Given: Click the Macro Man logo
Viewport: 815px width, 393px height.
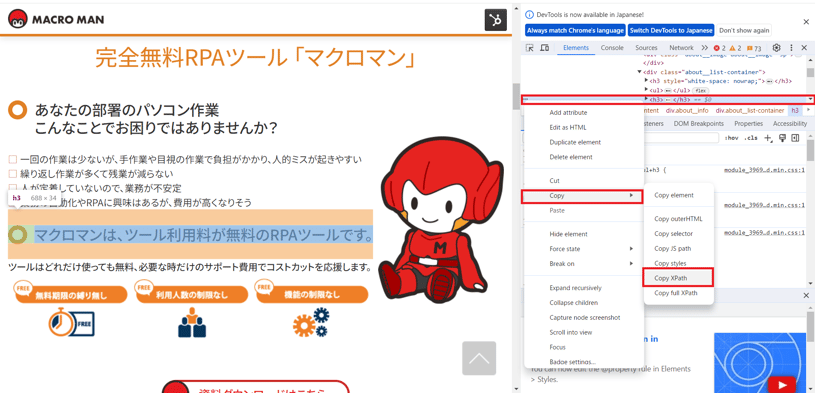Looking at the screenshot, I should point(56,20).
